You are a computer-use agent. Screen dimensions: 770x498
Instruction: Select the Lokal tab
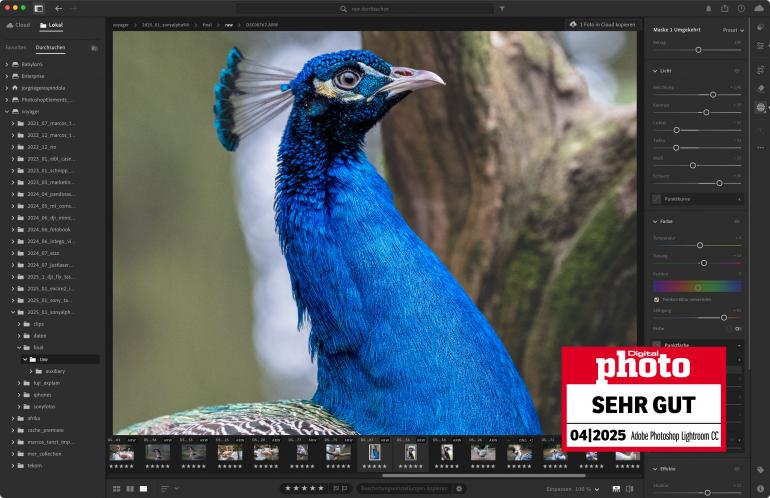51,25
